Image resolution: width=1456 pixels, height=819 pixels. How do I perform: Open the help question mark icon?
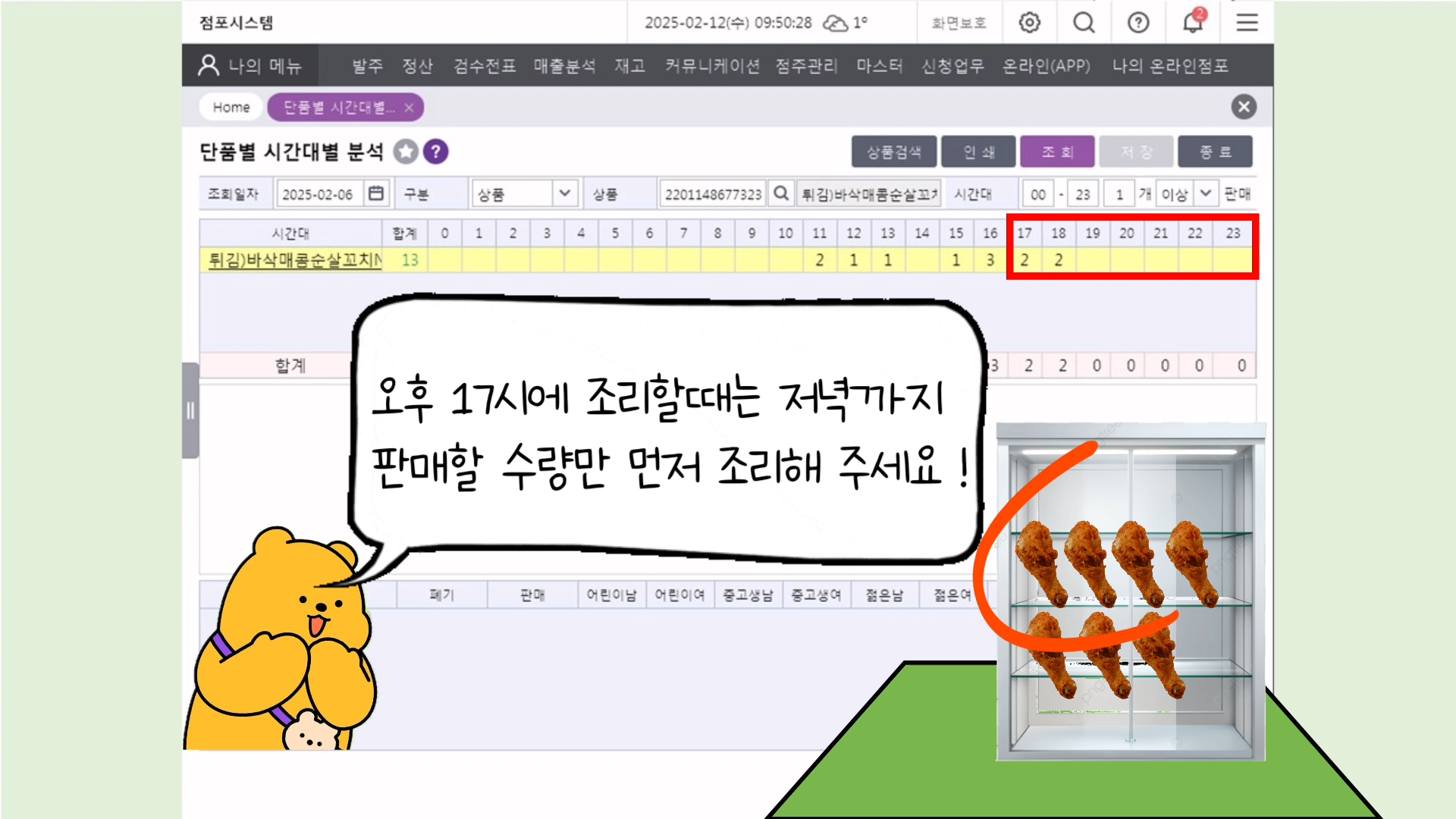1138,23
